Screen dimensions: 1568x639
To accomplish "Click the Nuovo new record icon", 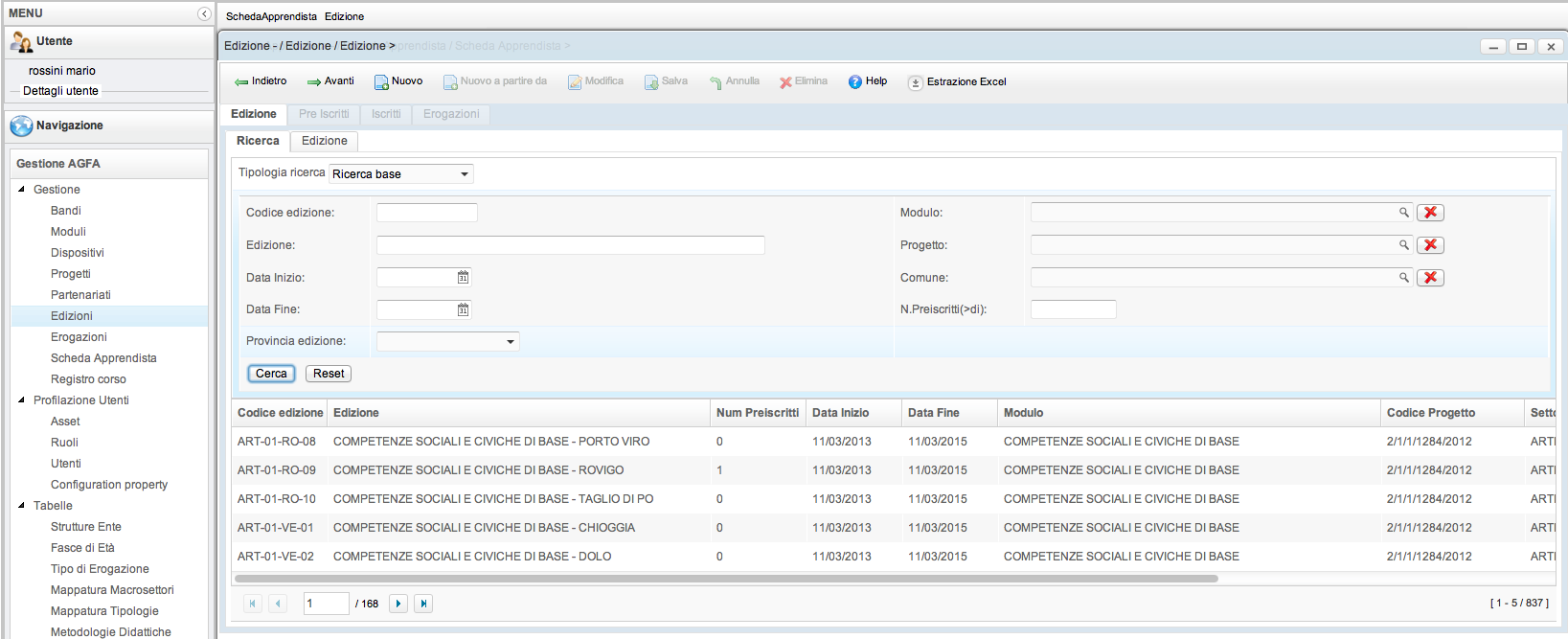I will tap(381, 82).
